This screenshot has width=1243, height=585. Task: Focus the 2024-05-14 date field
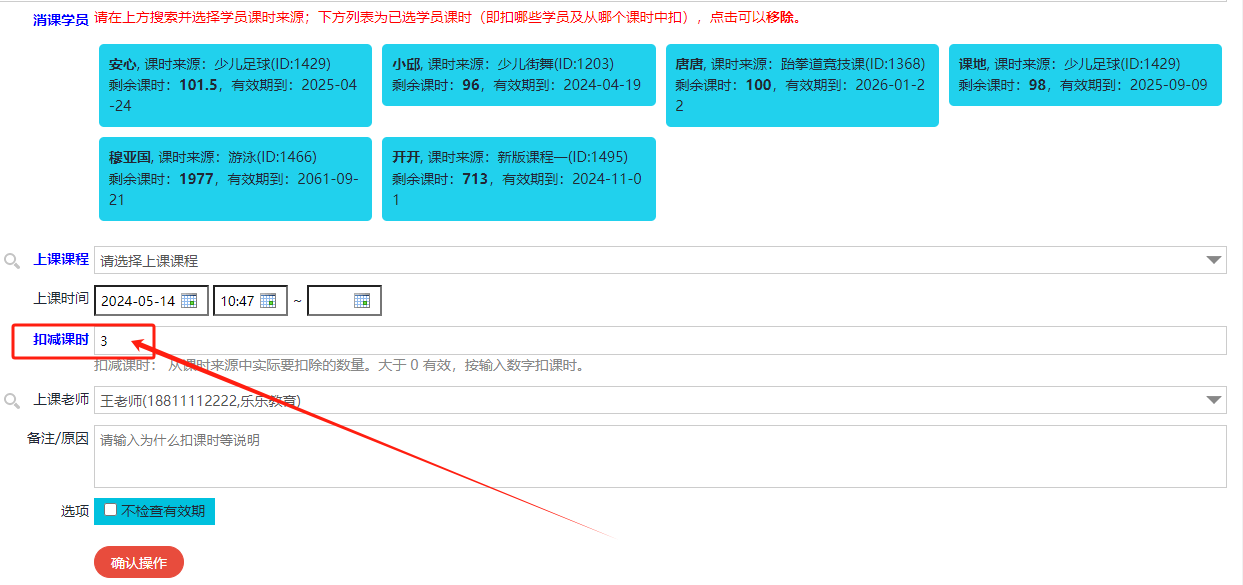(x=151, y=301)
